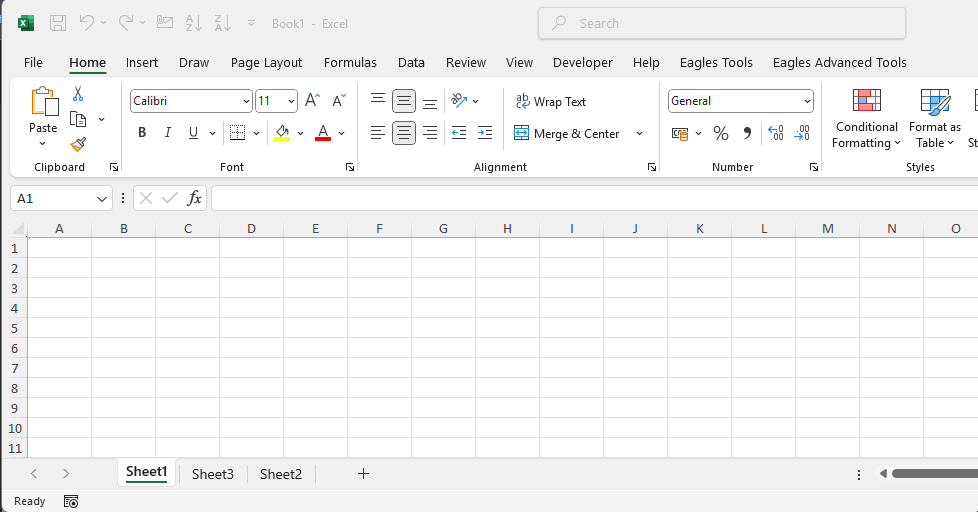The width and height of the screenshot is (978, 512).
Task: Apply Comma Style format
Action: 747,133
